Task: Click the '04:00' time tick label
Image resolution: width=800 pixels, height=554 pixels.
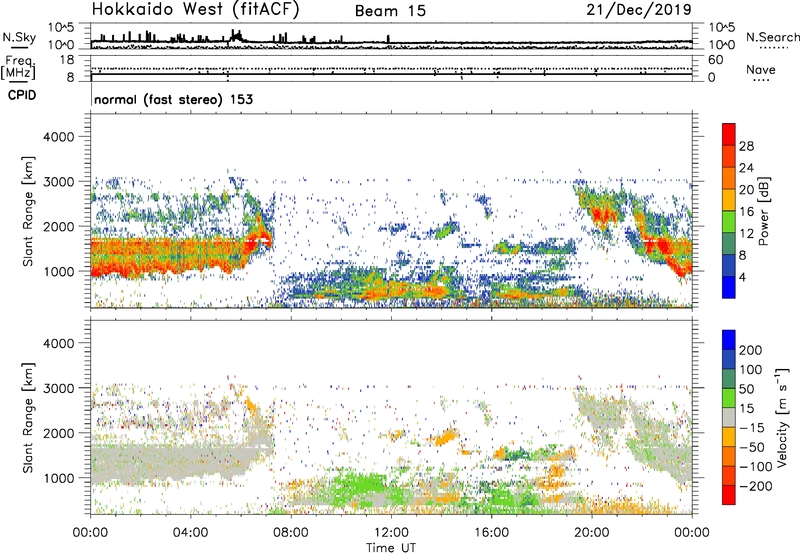Action: point(191,533)
